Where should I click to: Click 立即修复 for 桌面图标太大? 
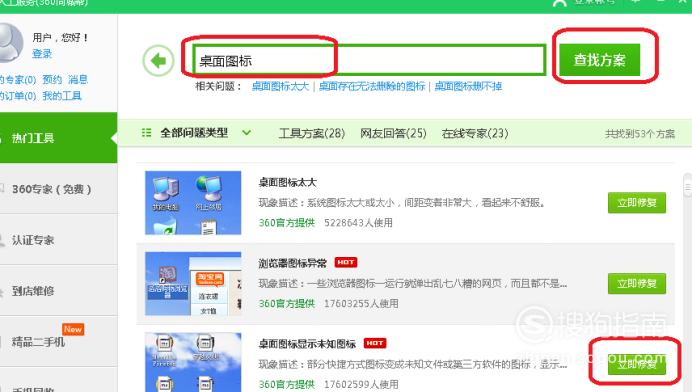pyautogui.click(x=637, y=203)
